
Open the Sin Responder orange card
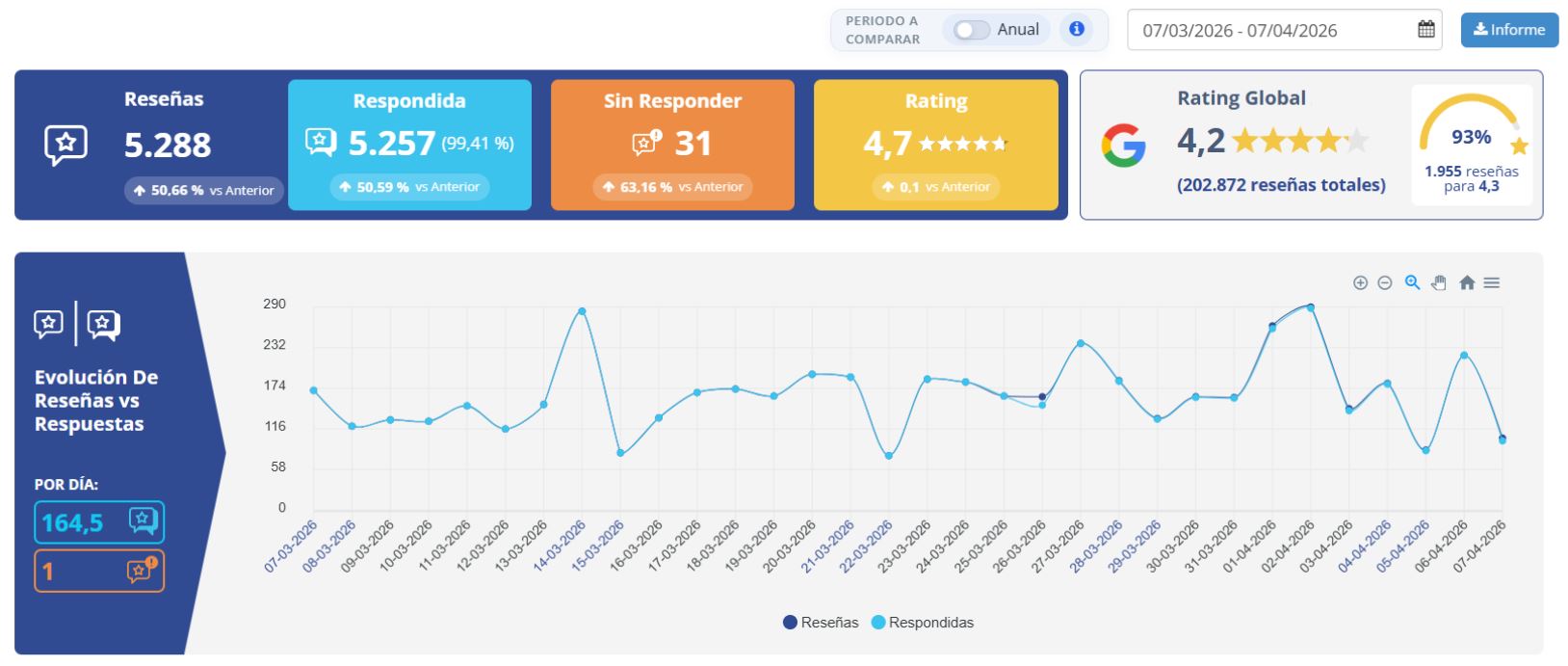click(x=672, y=145)
